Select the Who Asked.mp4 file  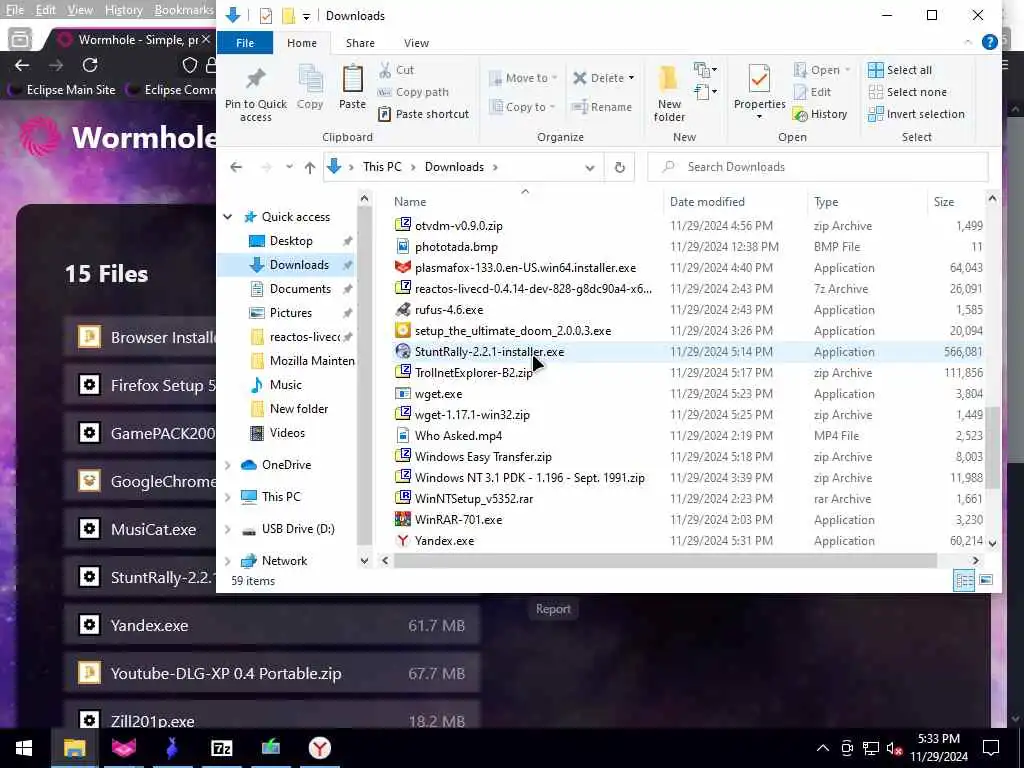tap(458, 436)
